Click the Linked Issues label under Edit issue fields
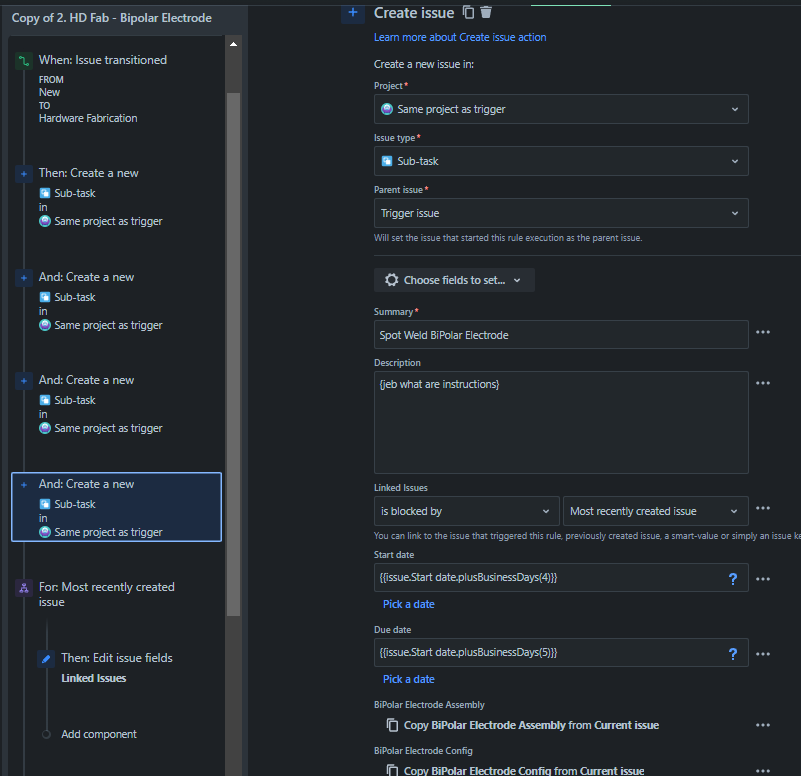 [x=93, y=678]
